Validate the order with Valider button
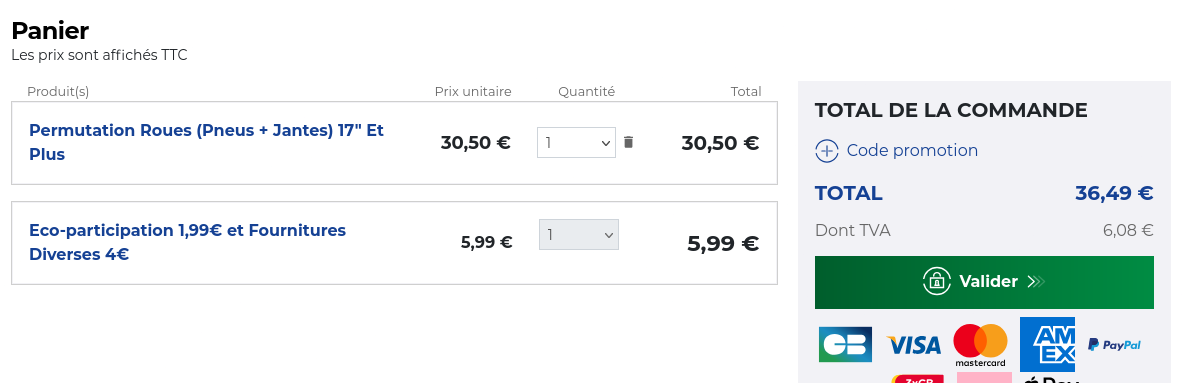The image size is (1195, 383). point(984,282)
